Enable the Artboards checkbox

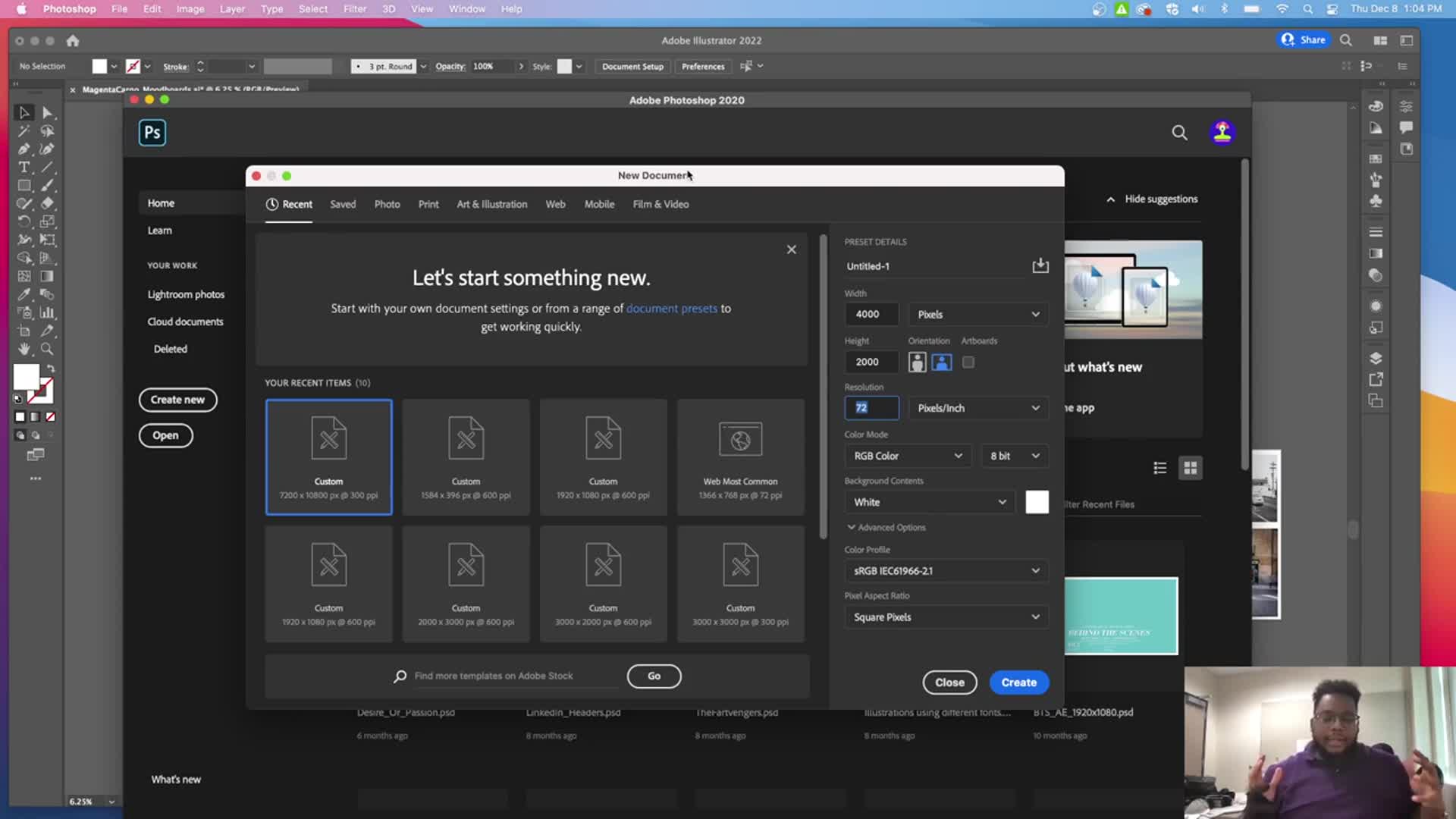point(968,362)
